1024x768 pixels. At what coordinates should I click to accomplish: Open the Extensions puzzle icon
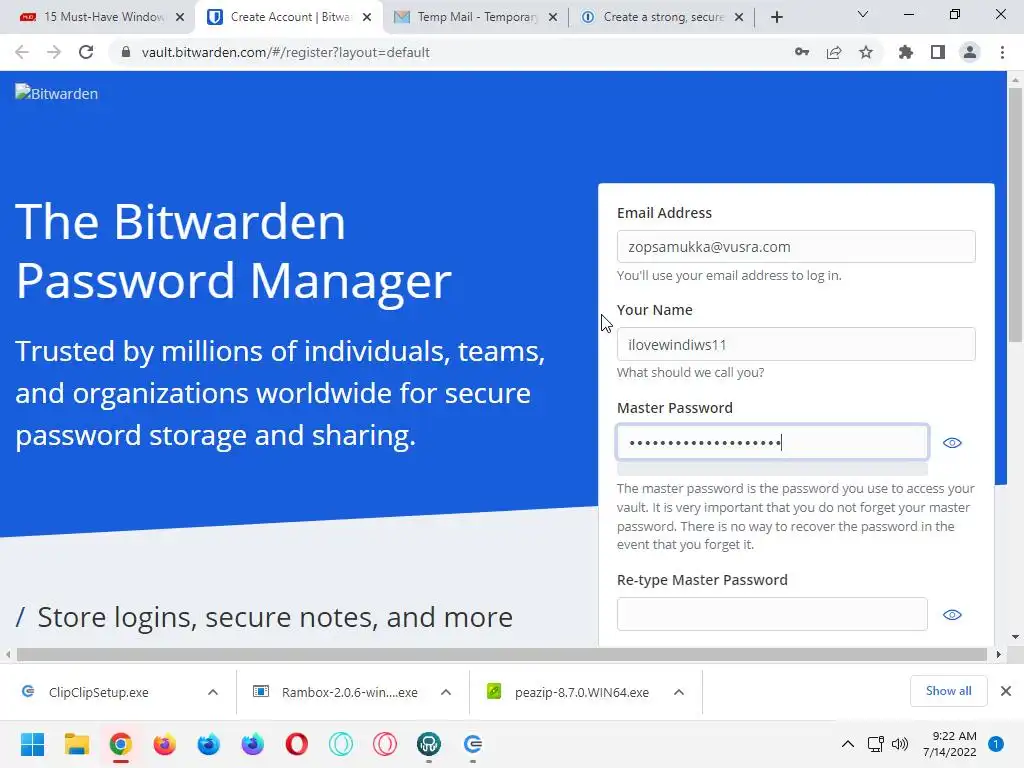pos(906,52)
